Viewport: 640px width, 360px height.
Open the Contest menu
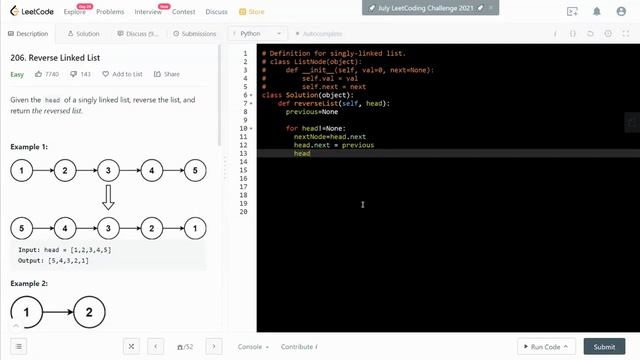point(184,12)
